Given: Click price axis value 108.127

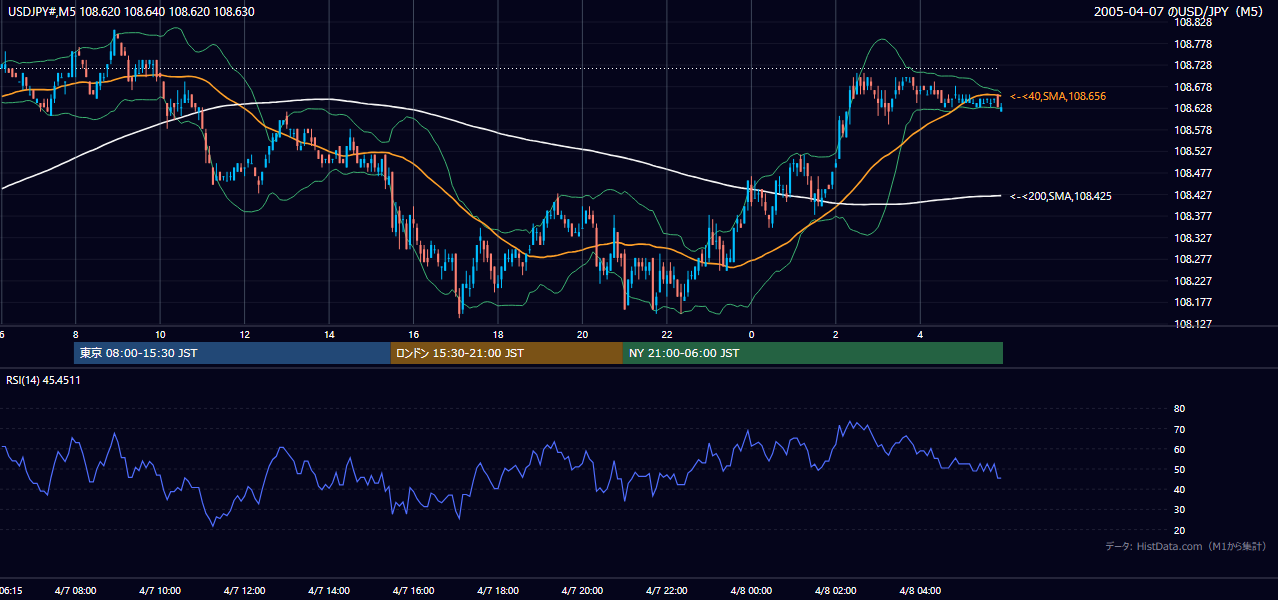Looking at the screenshot, I should [1193, 324].
